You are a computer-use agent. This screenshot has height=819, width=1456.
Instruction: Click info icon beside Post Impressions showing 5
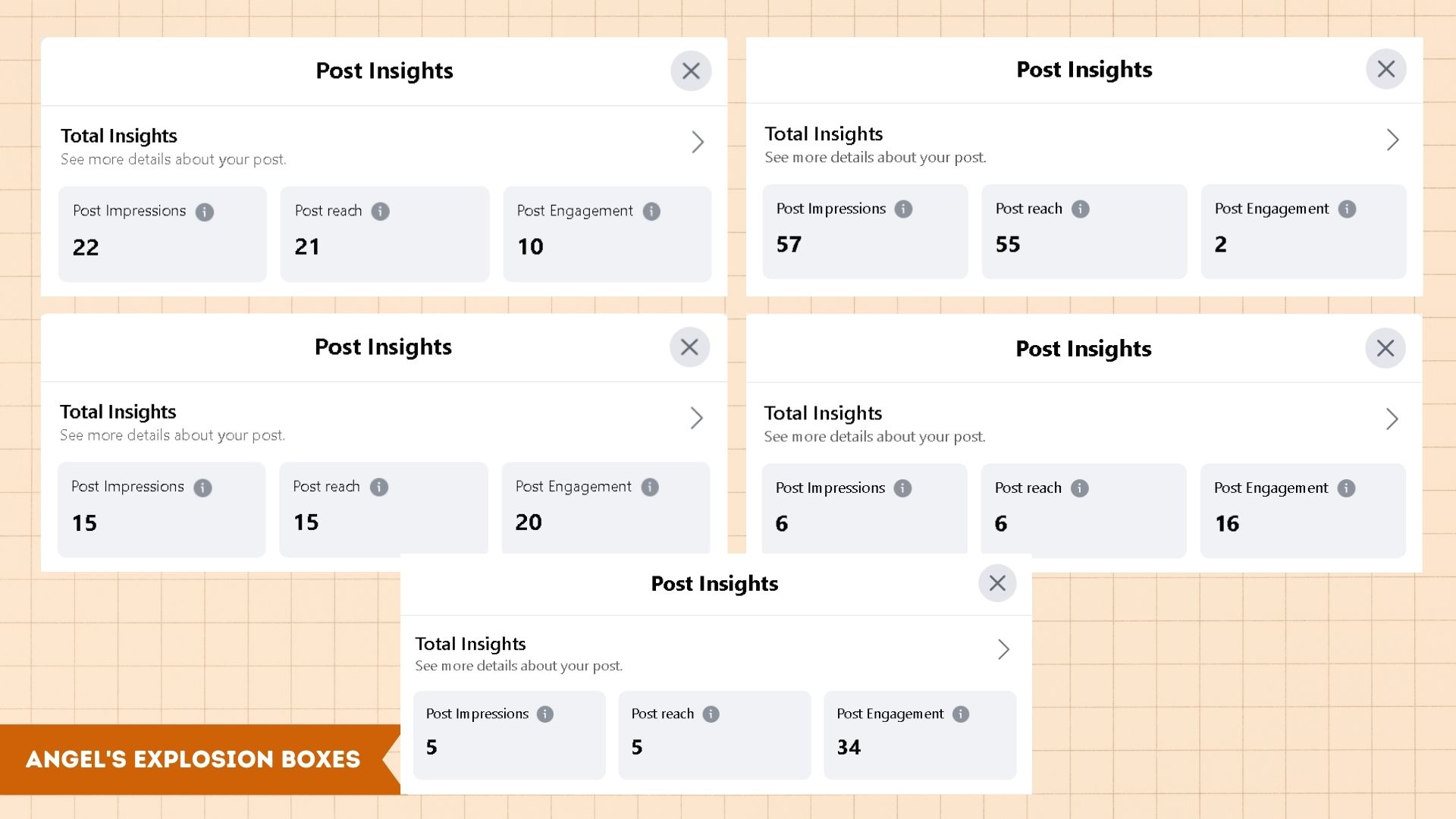(545, 714)
